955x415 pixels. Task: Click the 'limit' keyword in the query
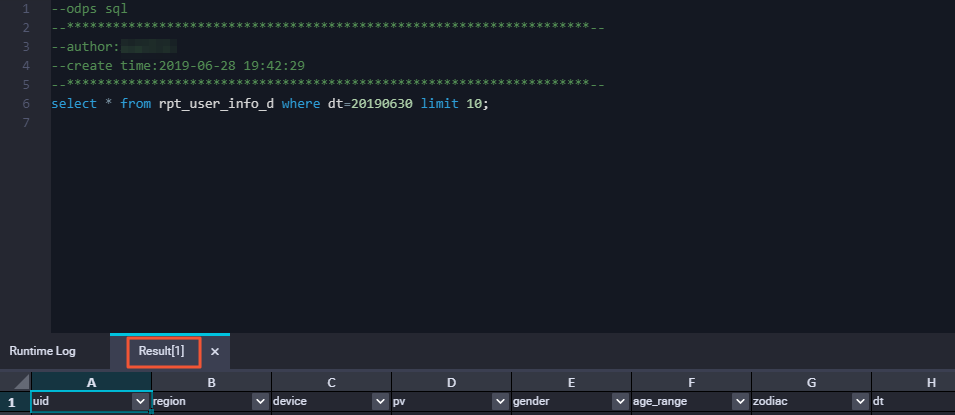440,104
